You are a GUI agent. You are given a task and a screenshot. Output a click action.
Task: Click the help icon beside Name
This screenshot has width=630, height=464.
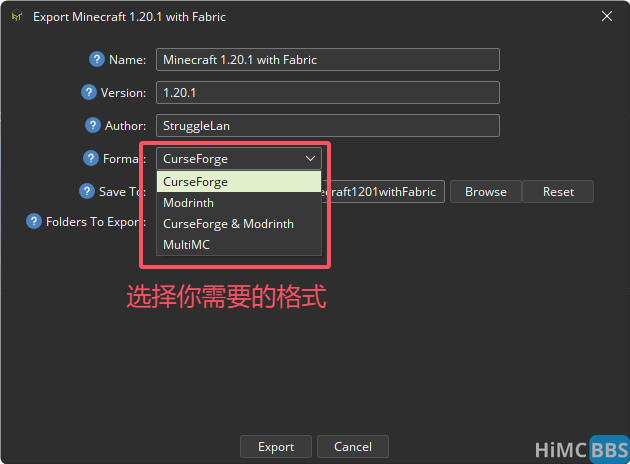pyautogui.click(x=97, y=59)
